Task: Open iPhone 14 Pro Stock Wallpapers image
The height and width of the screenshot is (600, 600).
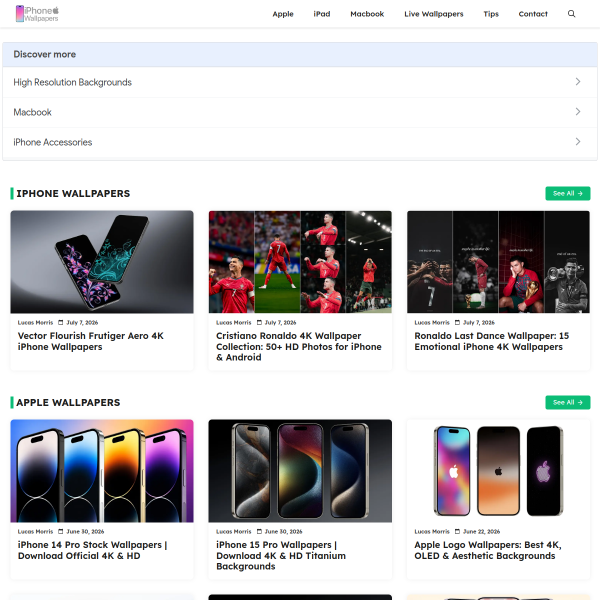Action: coord(102,471)
